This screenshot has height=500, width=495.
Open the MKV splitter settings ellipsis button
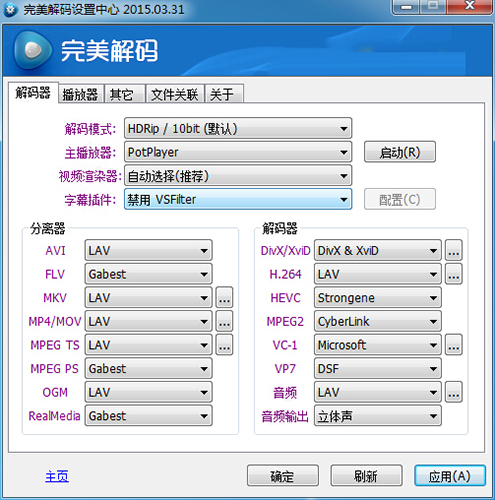[x=224, y=297]
